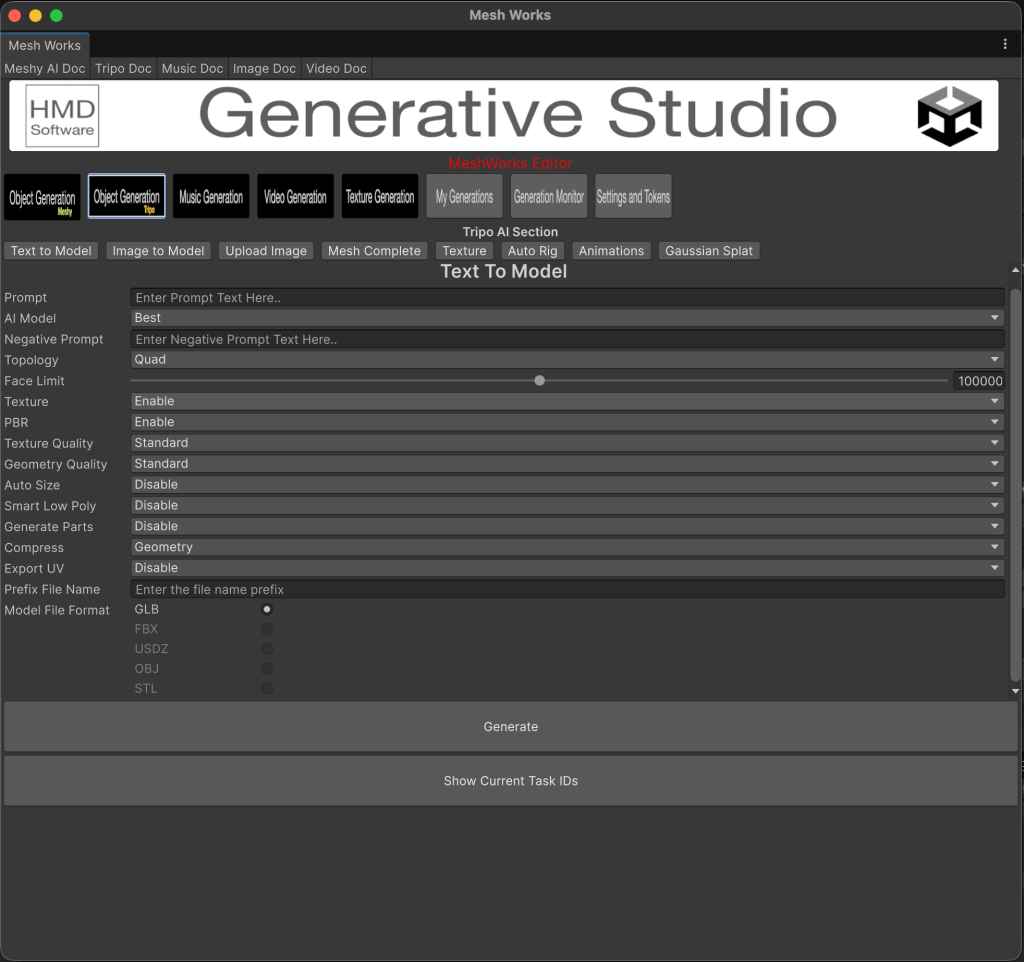Open the Music Generation section
1024x962 pixels.
click(211, 197)
